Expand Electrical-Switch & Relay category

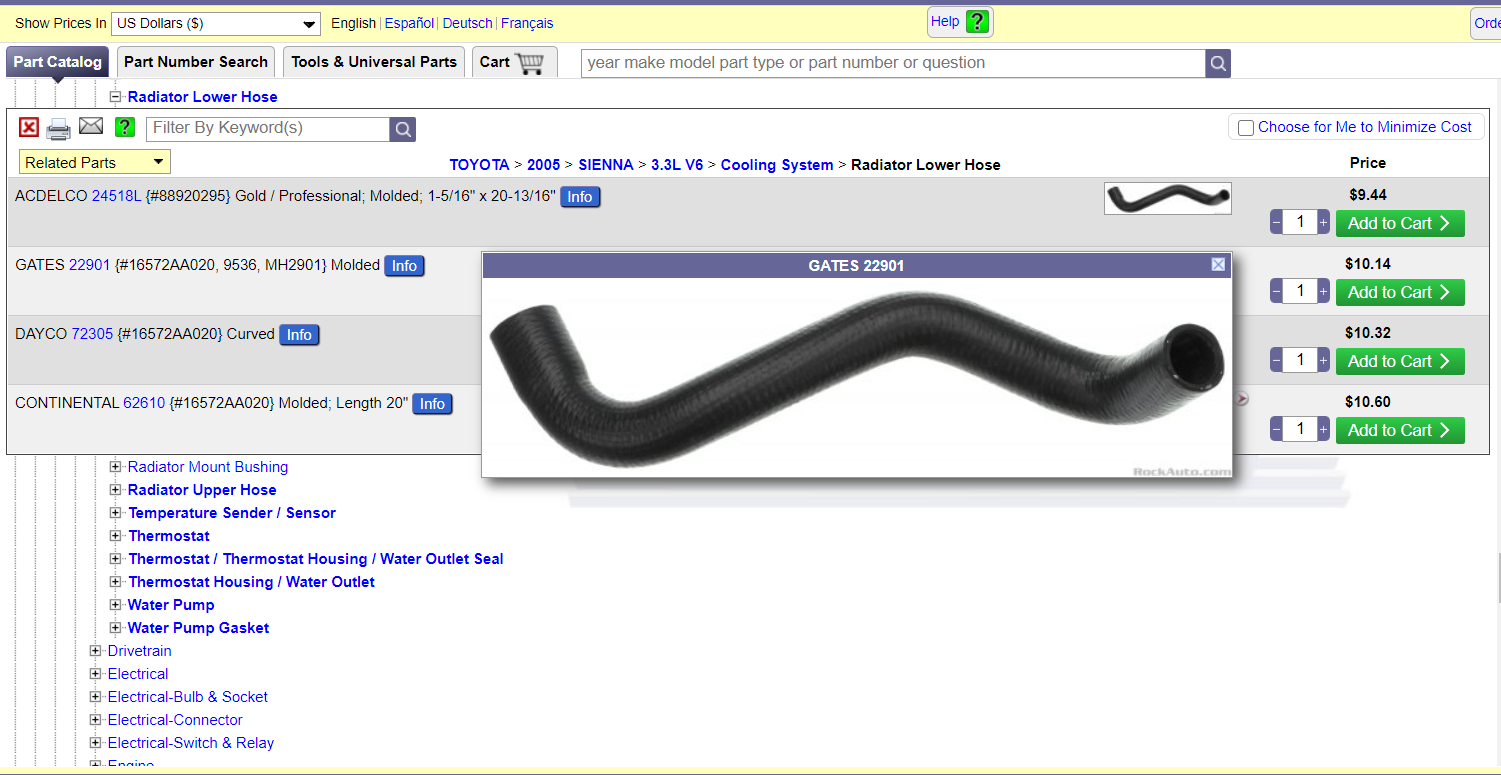pyautogui.click(x=95, y=743)
